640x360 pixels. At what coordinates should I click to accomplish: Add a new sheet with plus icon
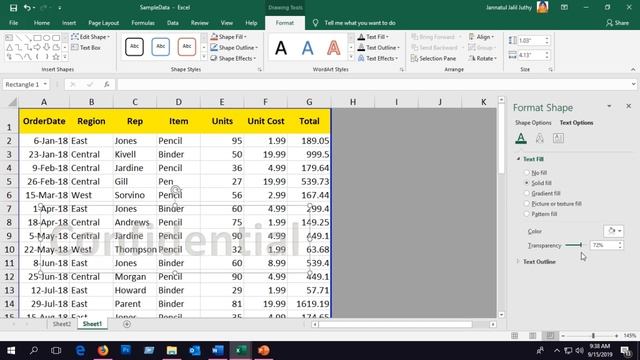tap(127, 324)
